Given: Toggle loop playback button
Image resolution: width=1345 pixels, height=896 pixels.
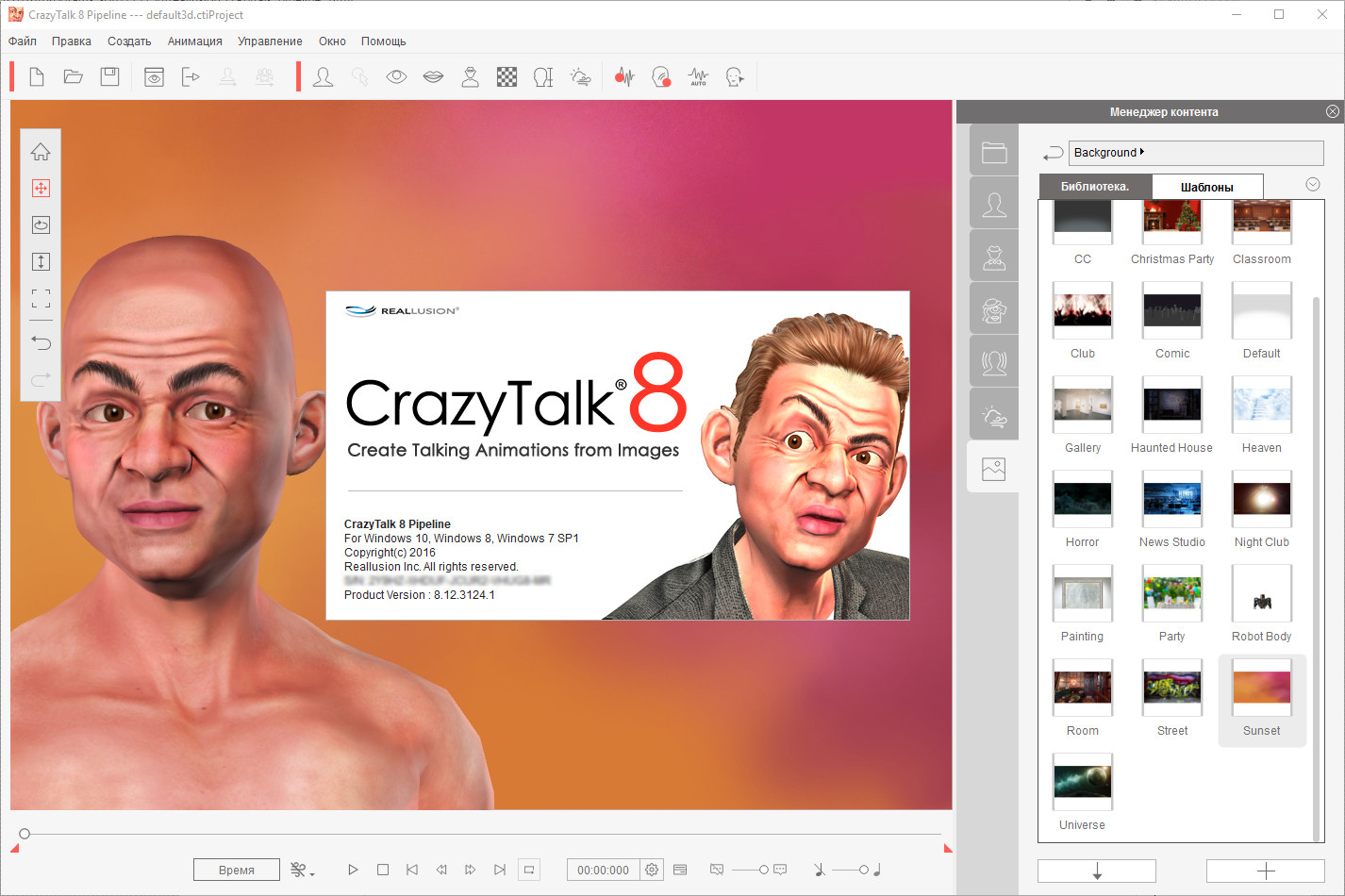Looking at the screenshot, I should click(529, 870).
